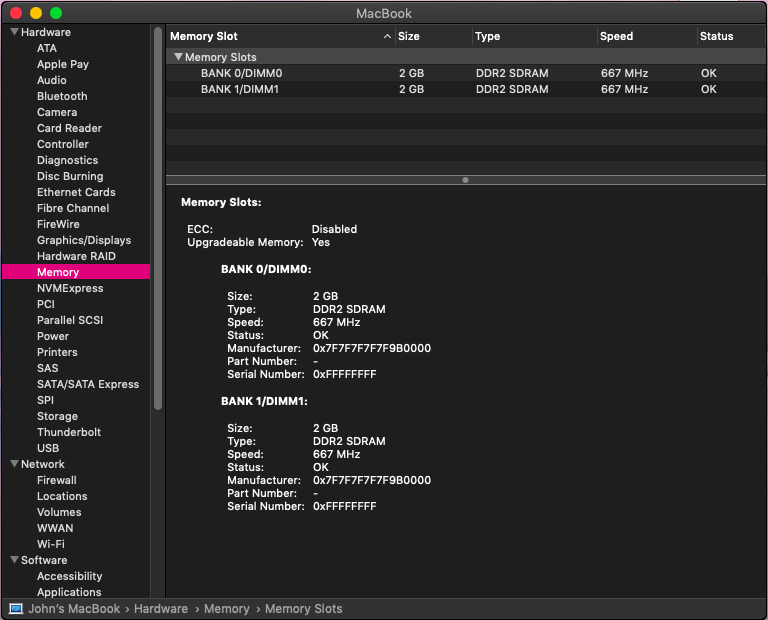This screenshot has width=768, height=620.
Task: Select FireWire in the sidebar
Action: (x=58, y=224)
